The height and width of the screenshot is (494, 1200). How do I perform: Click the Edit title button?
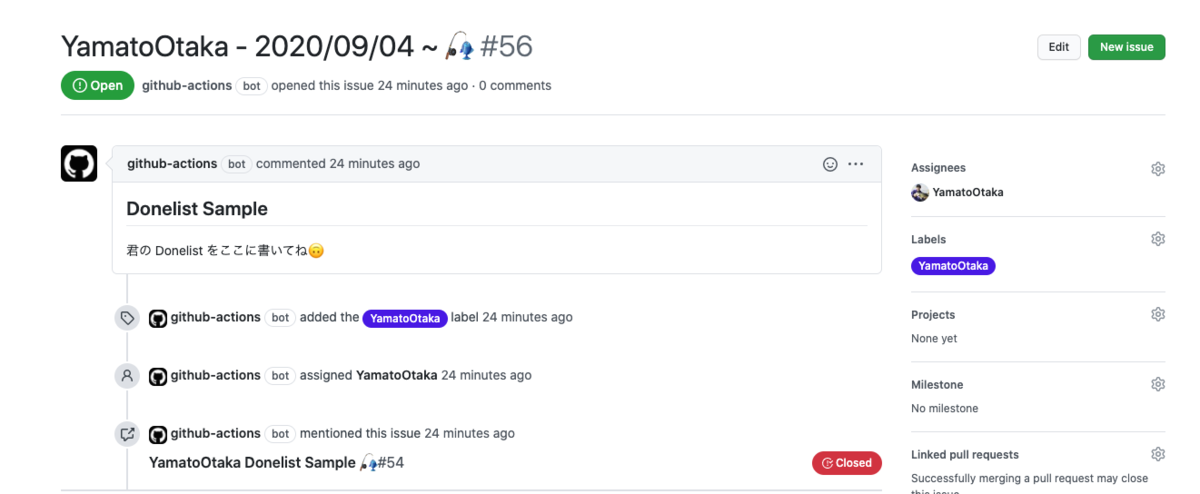coord(1059,47)
